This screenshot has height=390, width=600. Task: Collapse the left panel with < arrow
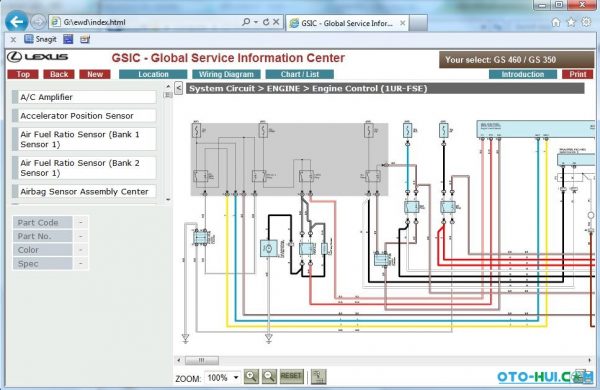tap(178, 88)
